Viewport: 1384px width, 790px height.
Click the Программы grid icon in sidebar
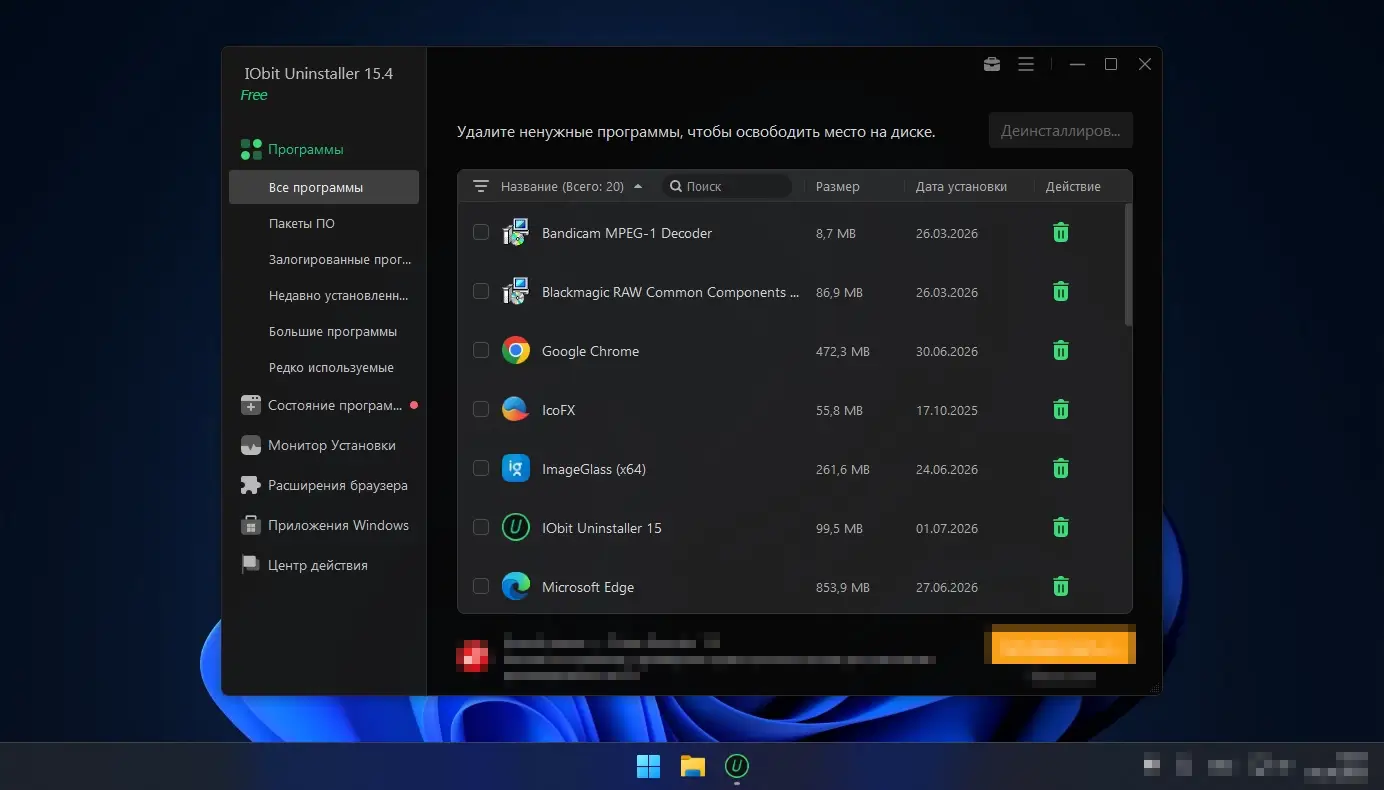click(251, 150)
